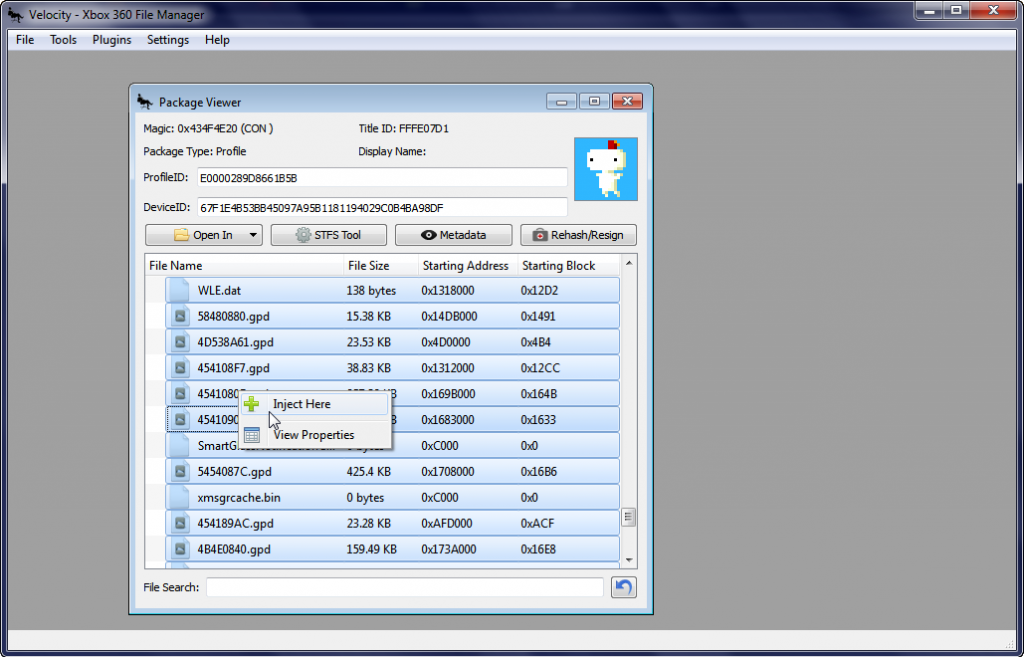Click the file list scrollbar

[629, 516]
